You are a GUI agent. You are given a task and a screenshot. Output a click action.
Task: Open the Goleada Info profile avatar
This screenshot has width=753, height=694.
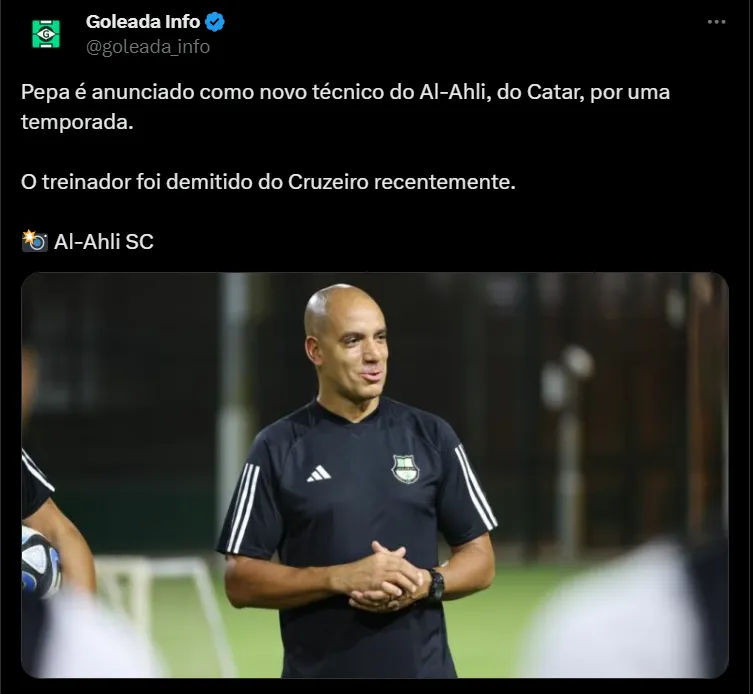tap(46, 34)
